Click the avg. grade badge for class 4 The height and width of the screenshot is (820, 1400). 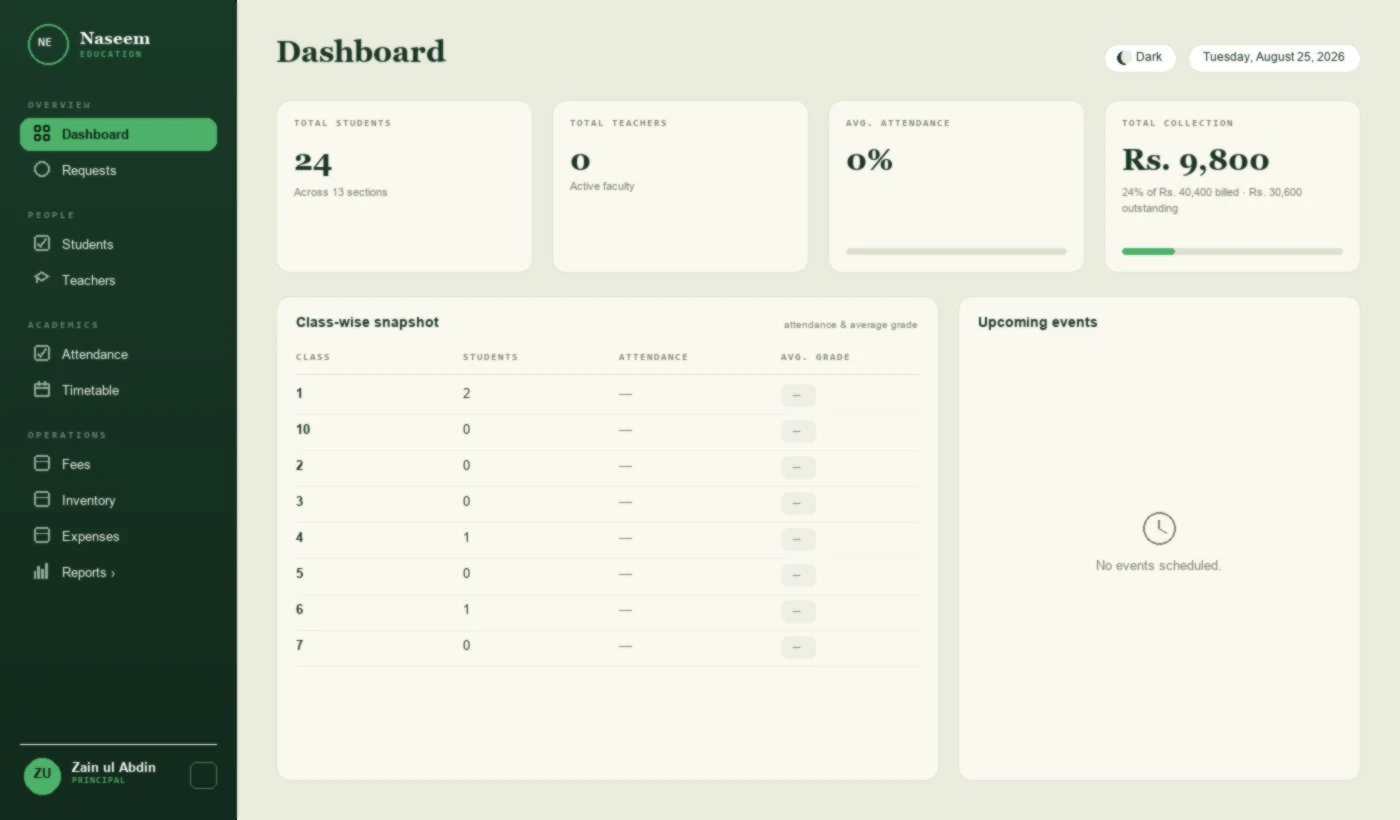pyautogui.click(x=798, y=540)
